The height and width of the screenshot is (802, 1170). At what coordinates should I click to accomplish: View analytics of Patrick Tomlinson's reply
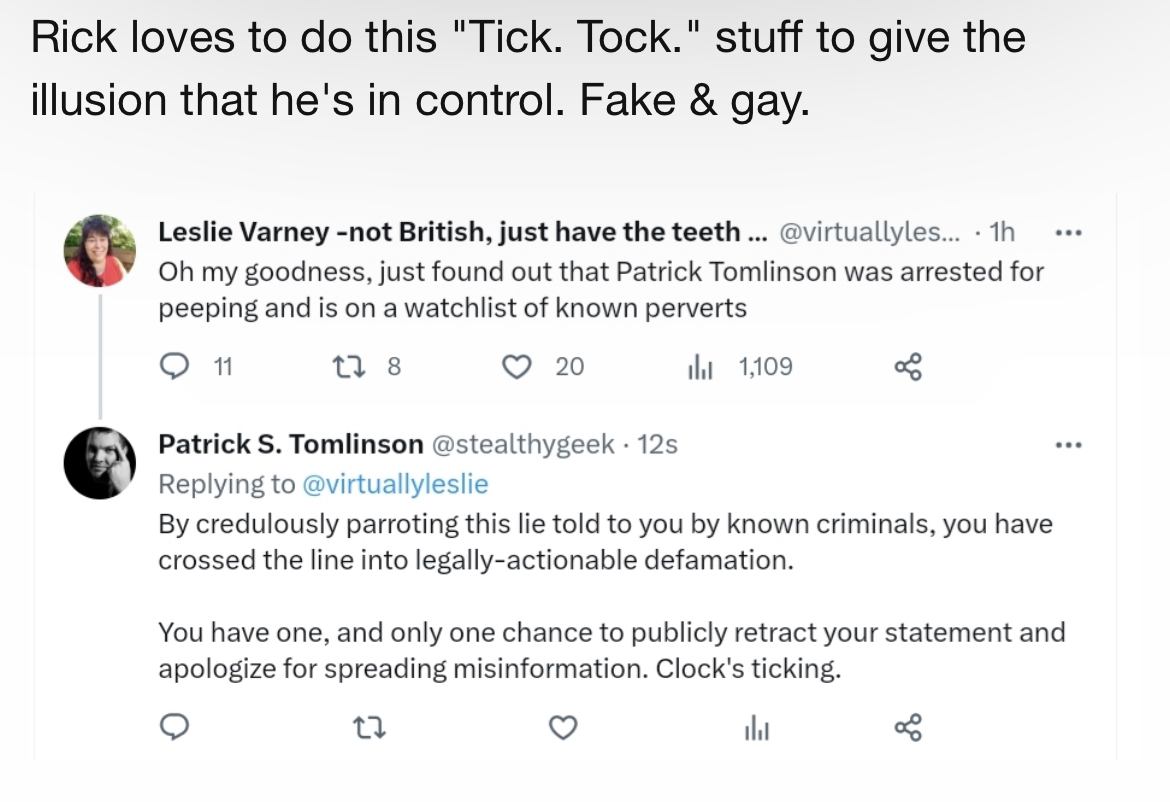757,727
